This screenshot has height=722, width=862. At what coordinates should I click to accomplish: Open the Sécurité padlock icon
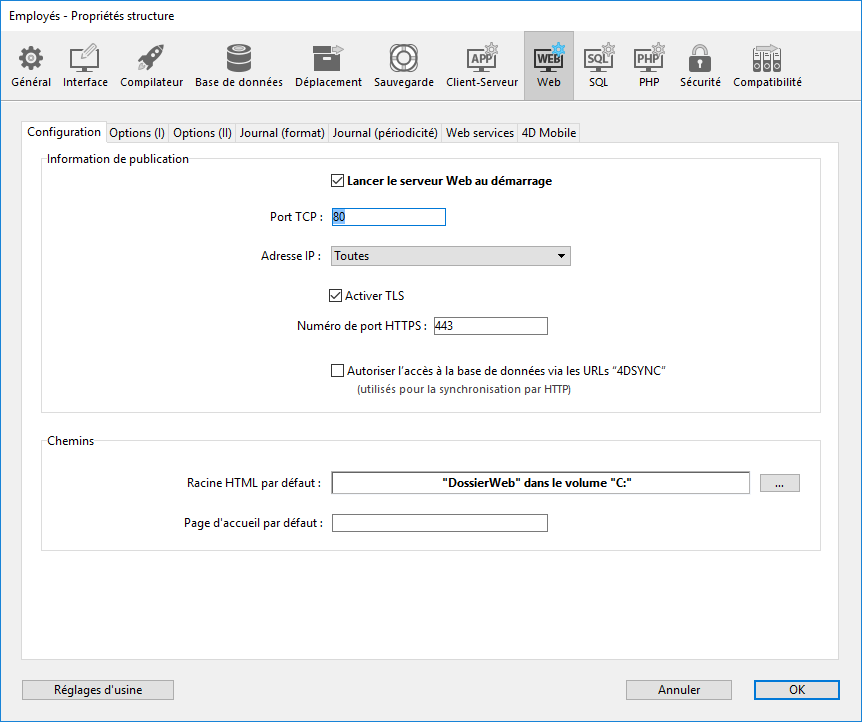[700, 59]
